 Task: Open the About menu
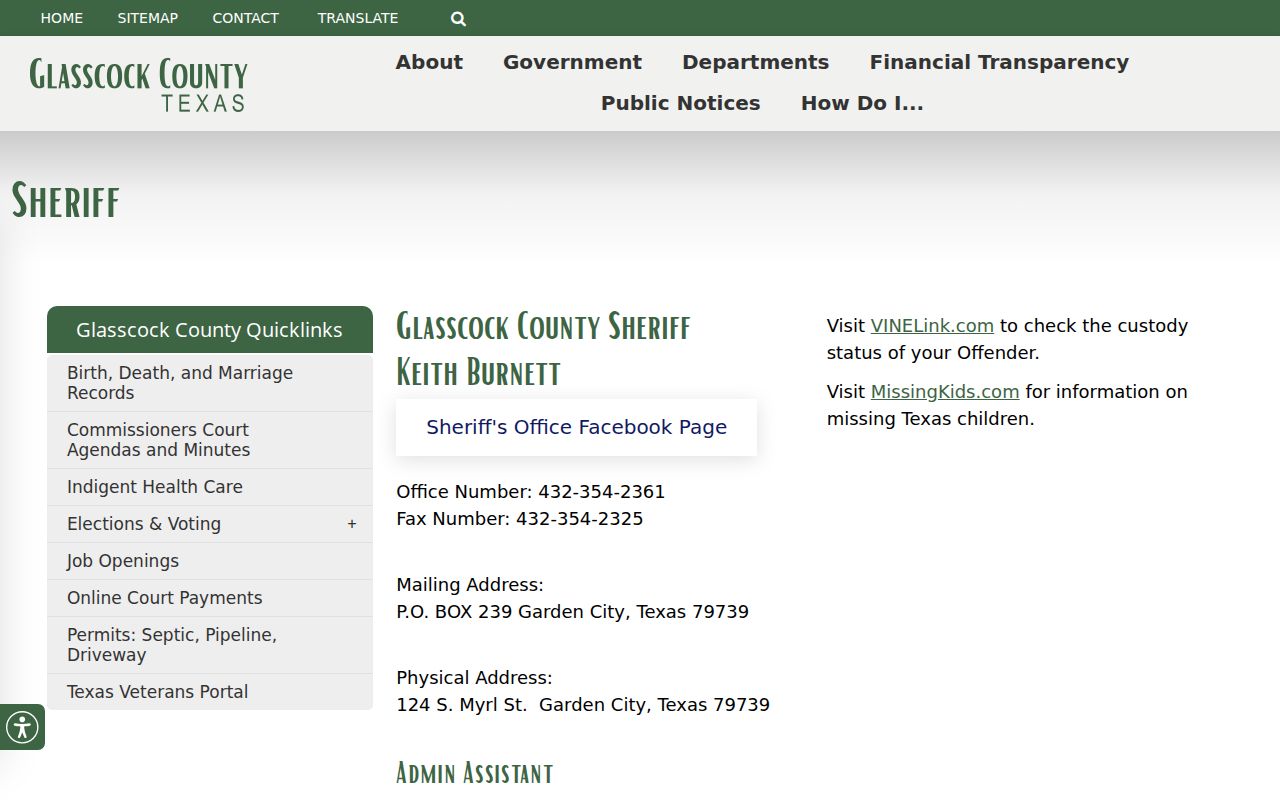pos(429,62)
